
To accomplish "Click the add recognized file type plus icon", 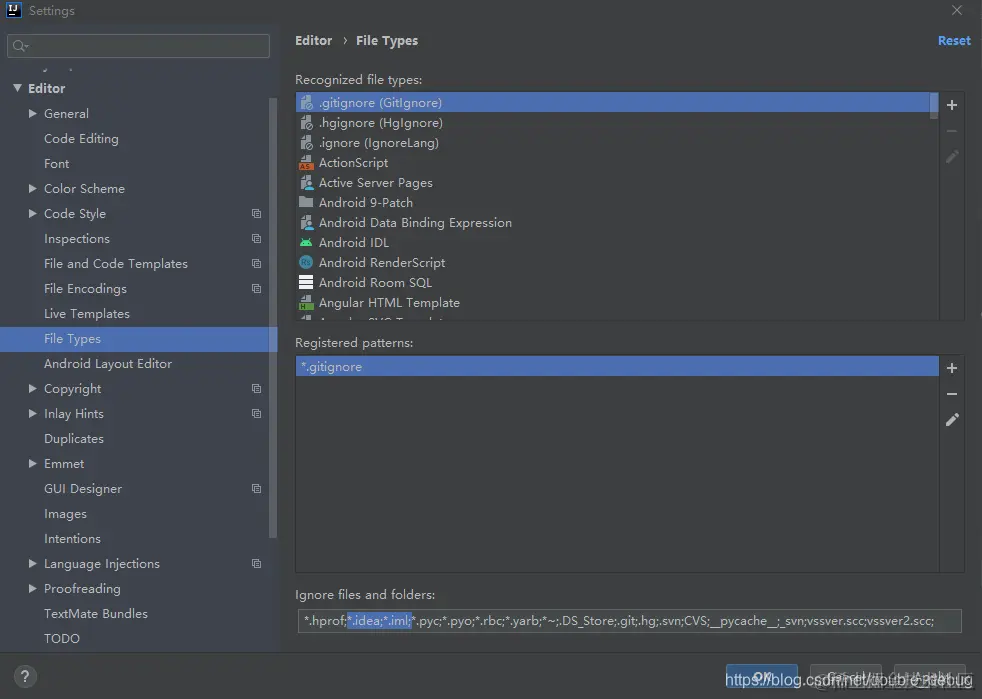I will [951, 105].
